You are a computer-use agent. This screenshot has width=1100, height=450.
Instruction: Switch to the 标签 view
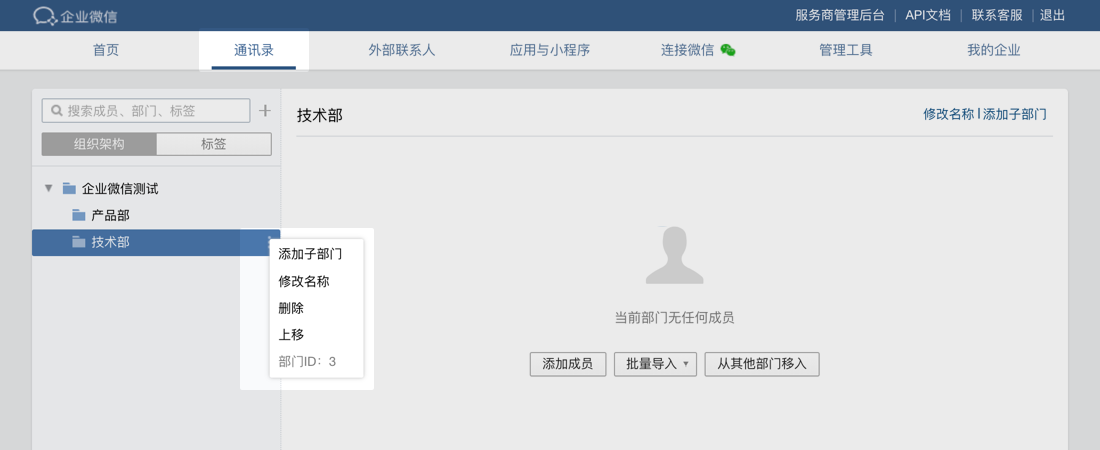(214, 144)
